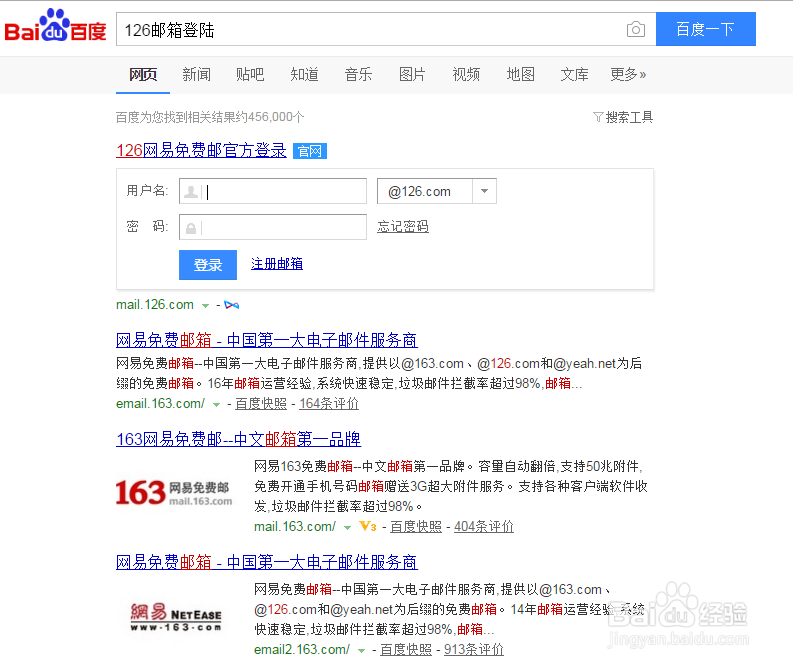793x667 pixels.
Task: Click result count text 百度为您找到相关结果约456,000个
Action: coord(210,117)
